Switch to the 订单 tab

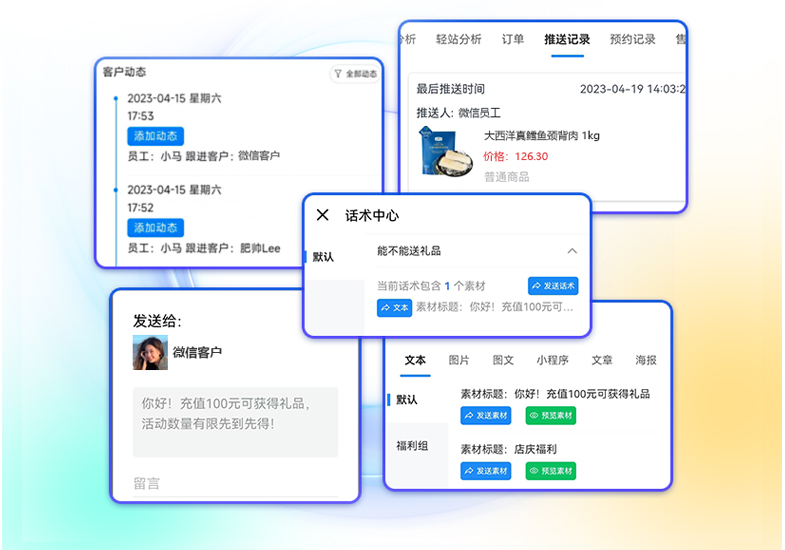pyautogui.click(x=513, y=39)
